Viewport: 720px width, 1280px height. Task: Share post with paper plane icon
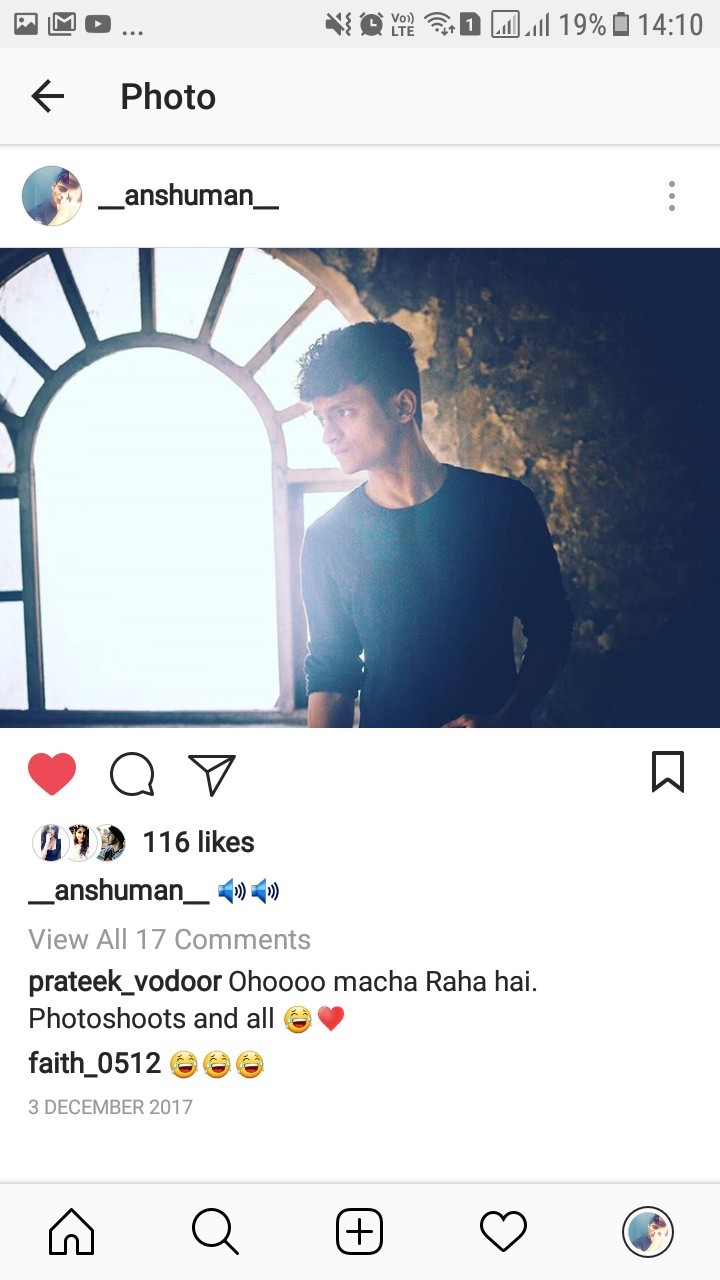[x=212, y=774]
